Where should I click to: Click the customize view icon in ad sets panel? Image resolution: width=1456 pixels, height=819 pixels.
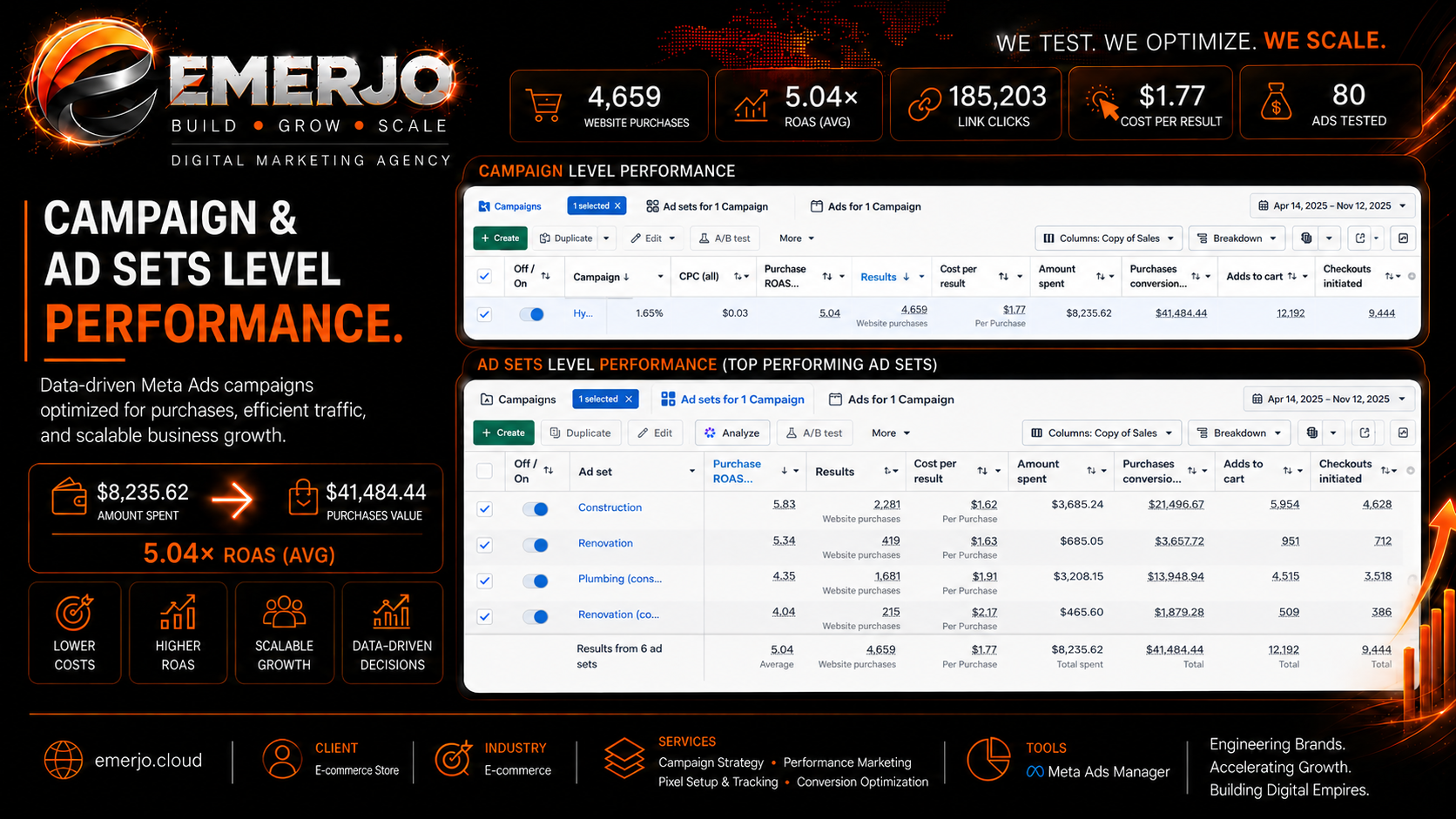(1311, 433)
